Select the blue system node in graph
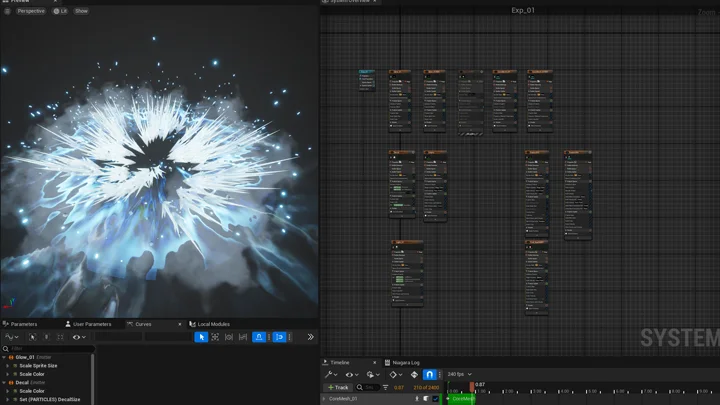The height and width of the screenshot is (405, 720). point(366,80)
